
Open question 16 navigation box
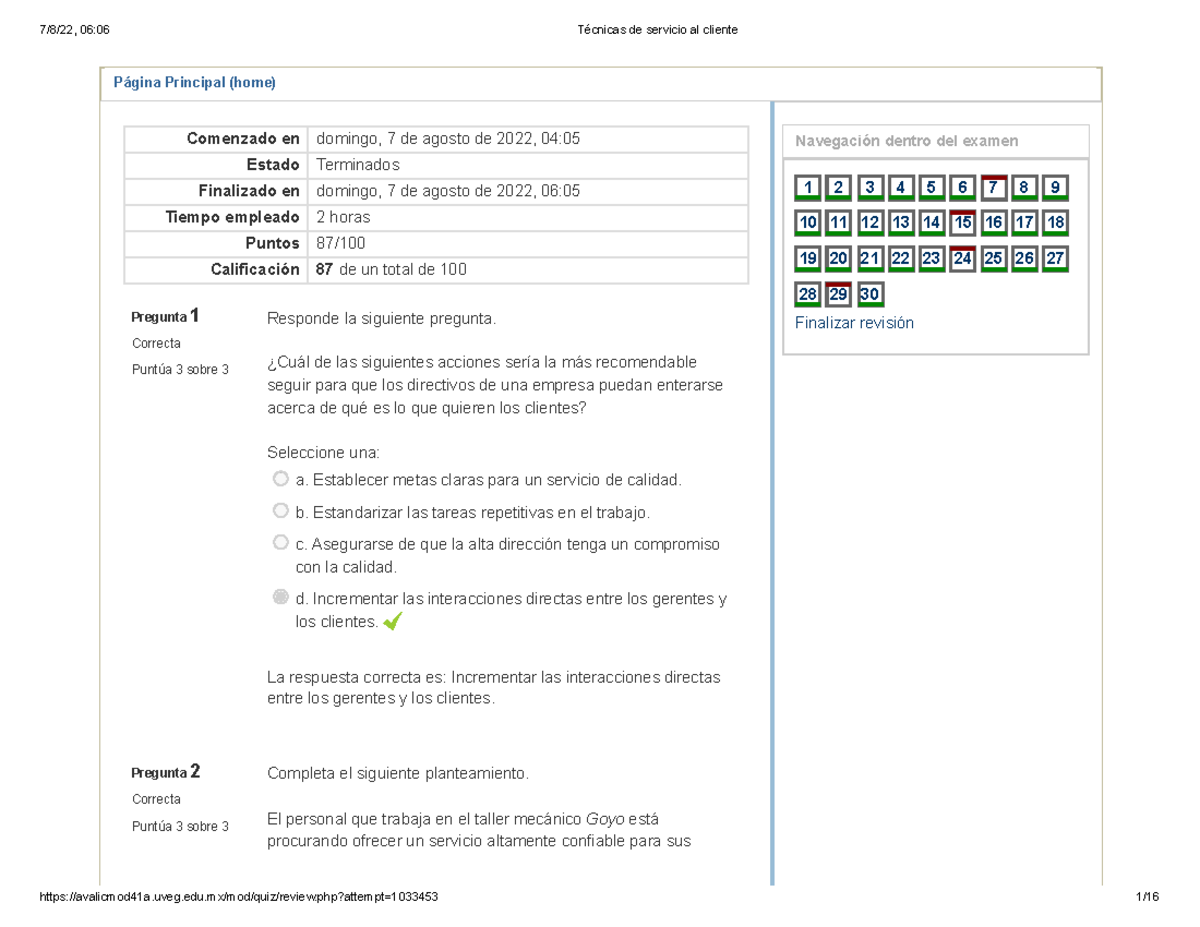[994, 223]
